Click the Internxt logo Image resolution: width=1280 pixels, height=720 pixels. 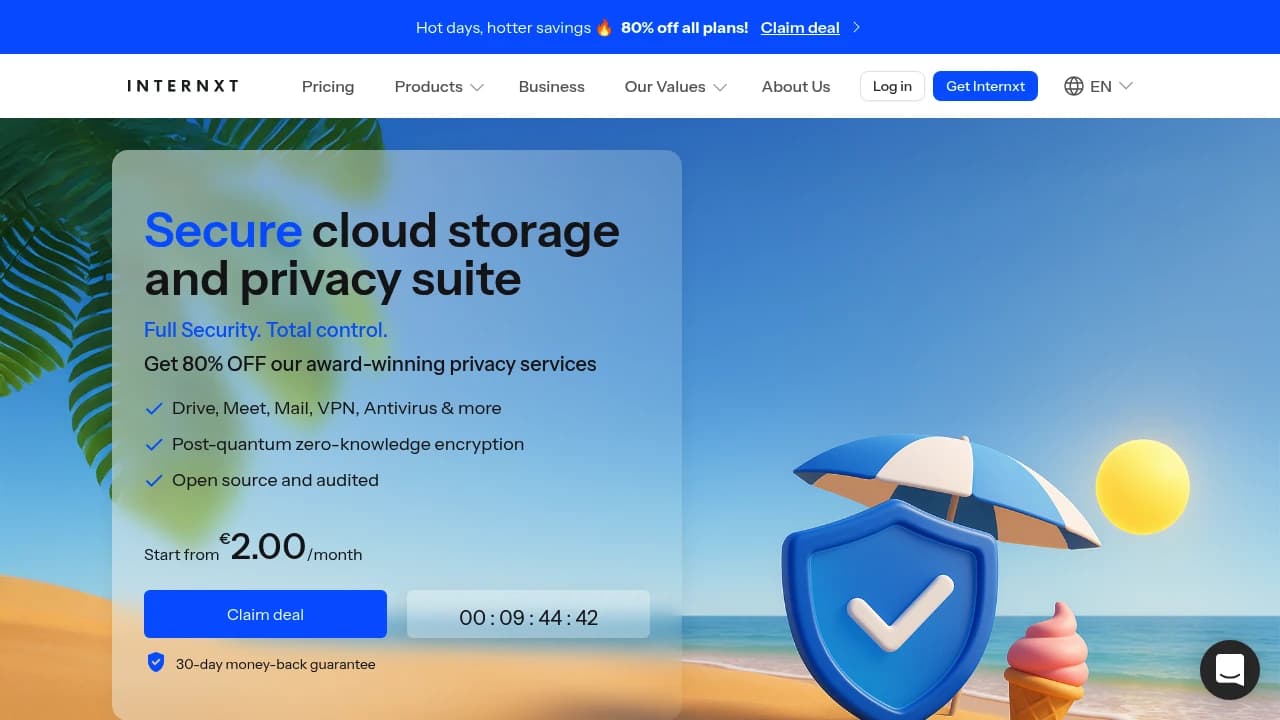tap(183, 86)
